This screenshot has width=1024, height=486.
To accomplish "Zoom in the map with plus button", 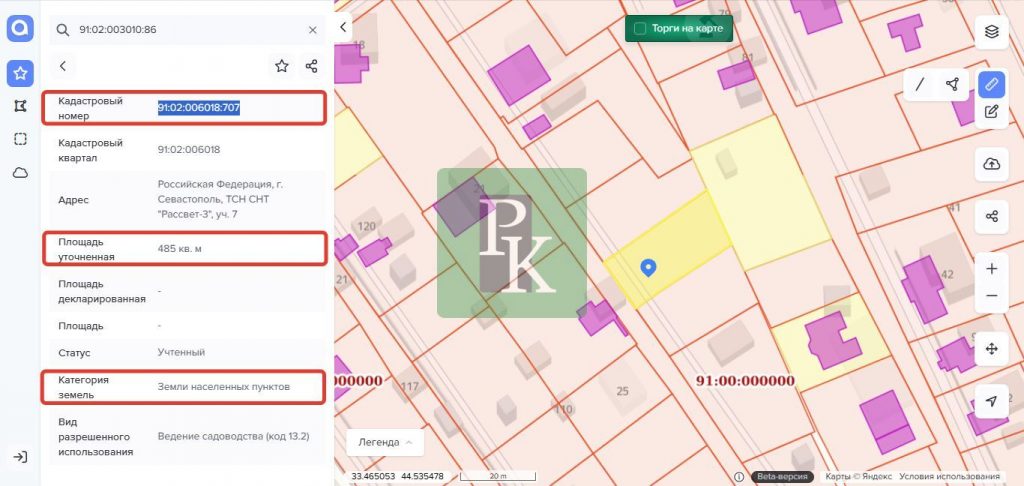I will point(991,269).
